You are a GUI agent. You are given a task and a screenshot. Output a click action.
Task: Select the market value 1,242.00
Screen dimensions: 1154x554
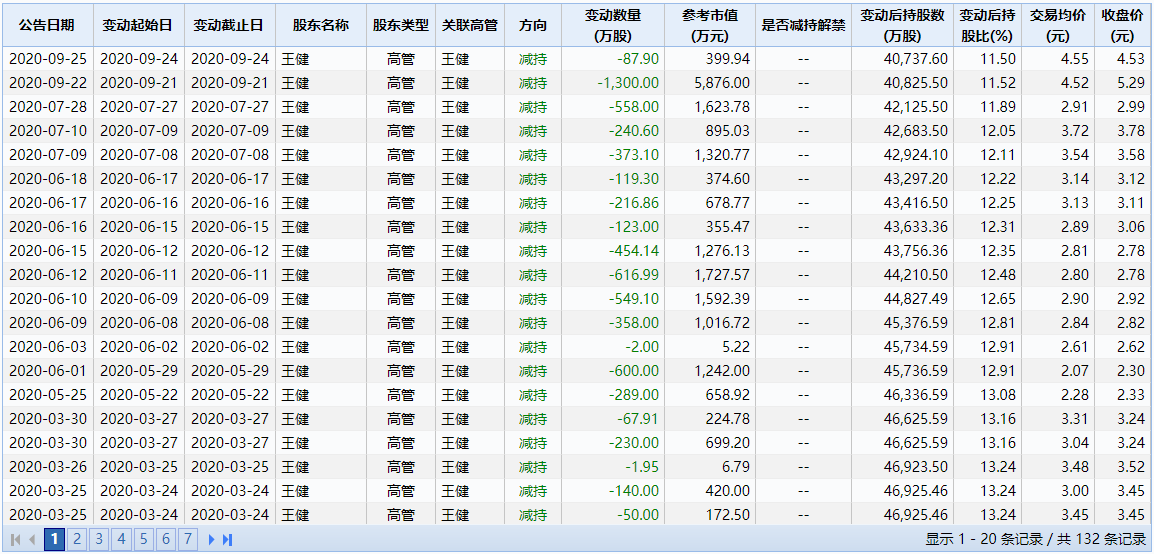(722, 371)
